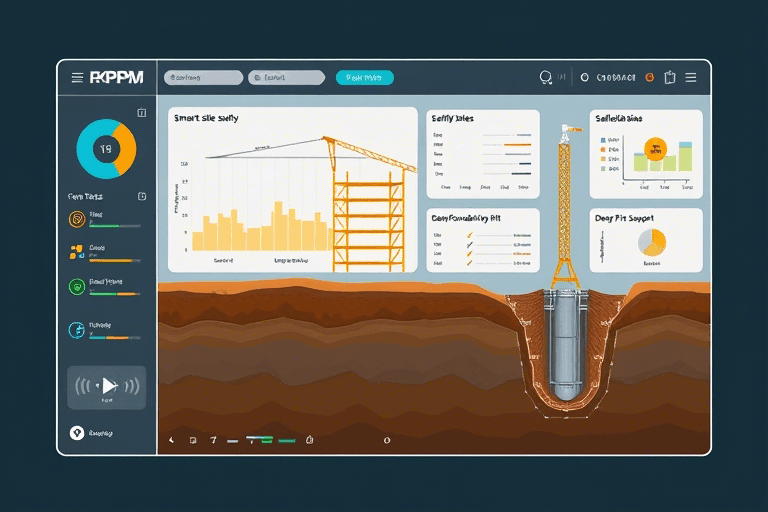Select the blue circular sidebar item icon
This screenshot has height=512, width=768.
tap(76, 330)
